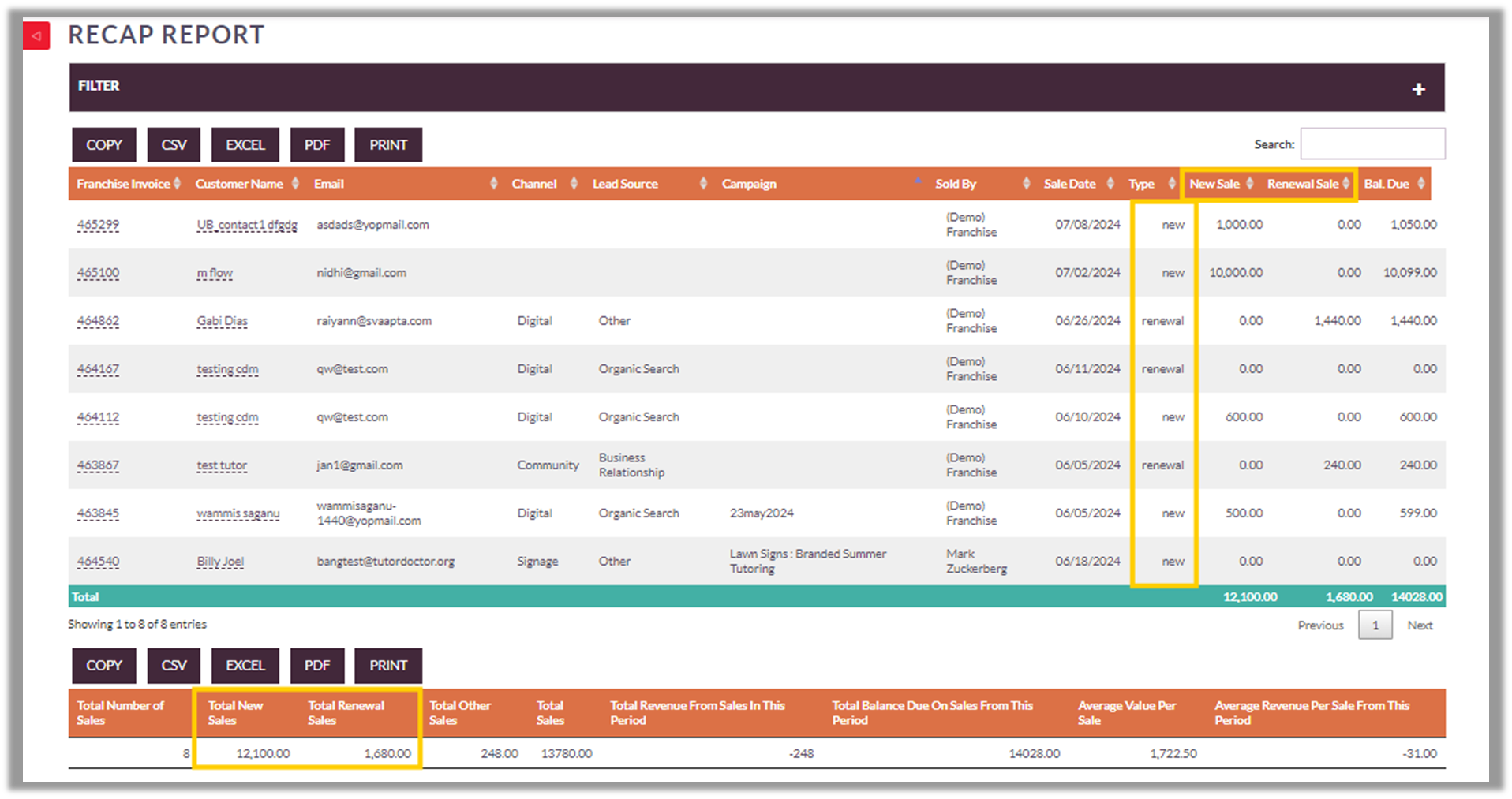This screenshot has width=1512, height=799.
Task: Open franchise invoice 465299
Action: tap(98, 225)
